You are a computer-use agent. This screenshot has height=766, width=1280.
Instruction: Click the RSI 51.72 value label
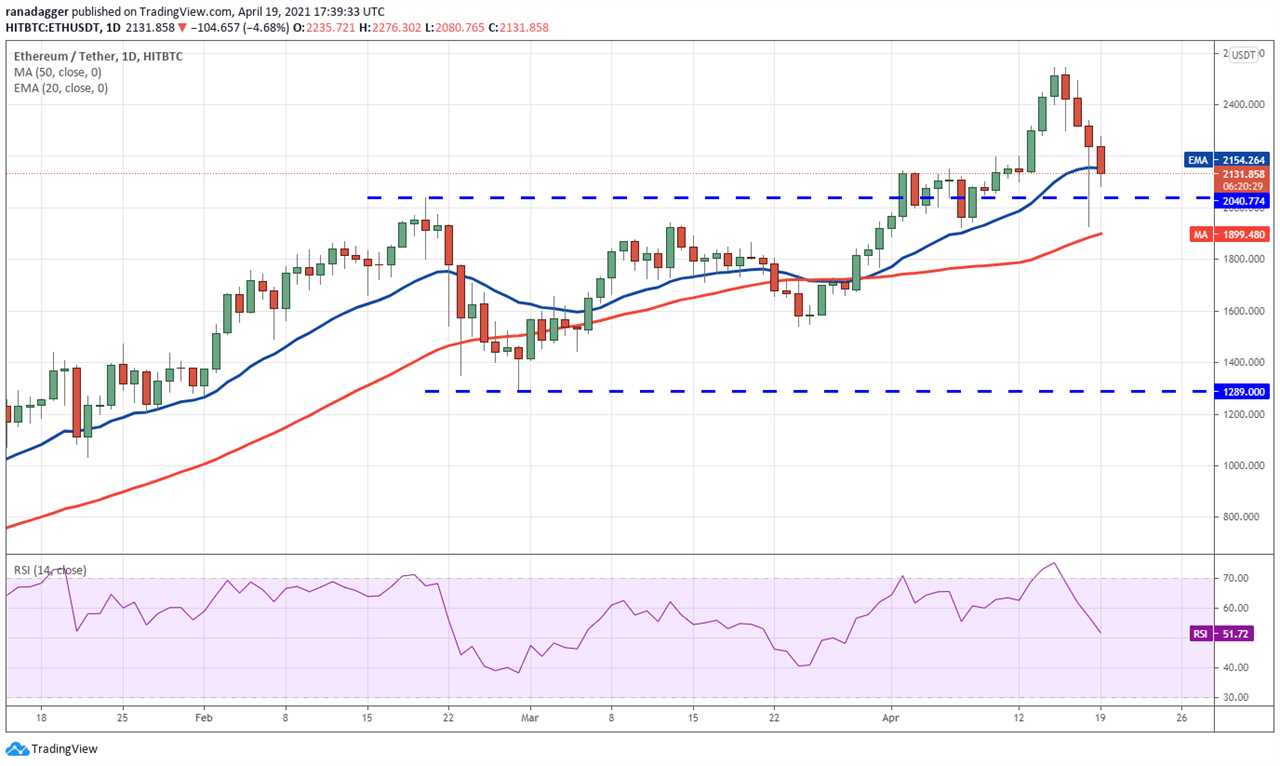pos(1220,634)
